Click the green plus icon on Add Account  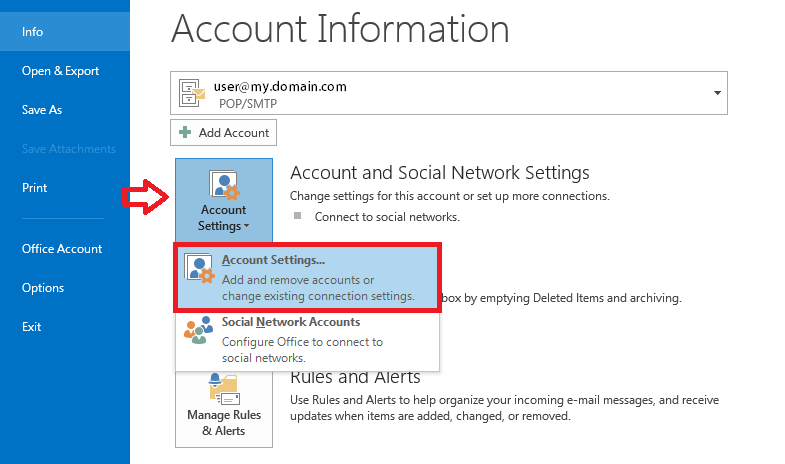(185, 133)
